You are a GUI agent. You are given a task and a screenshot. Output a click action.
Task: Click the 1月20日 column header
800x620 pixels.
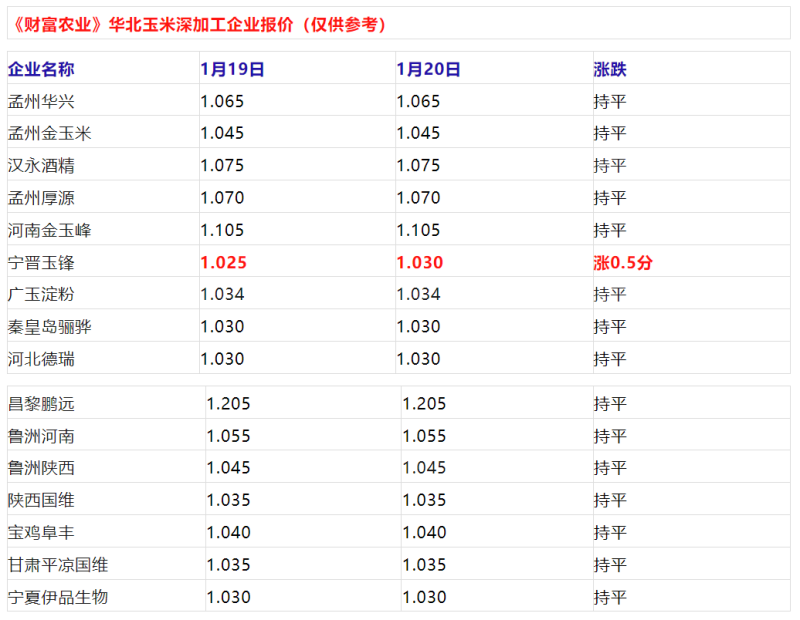point(428,69)
